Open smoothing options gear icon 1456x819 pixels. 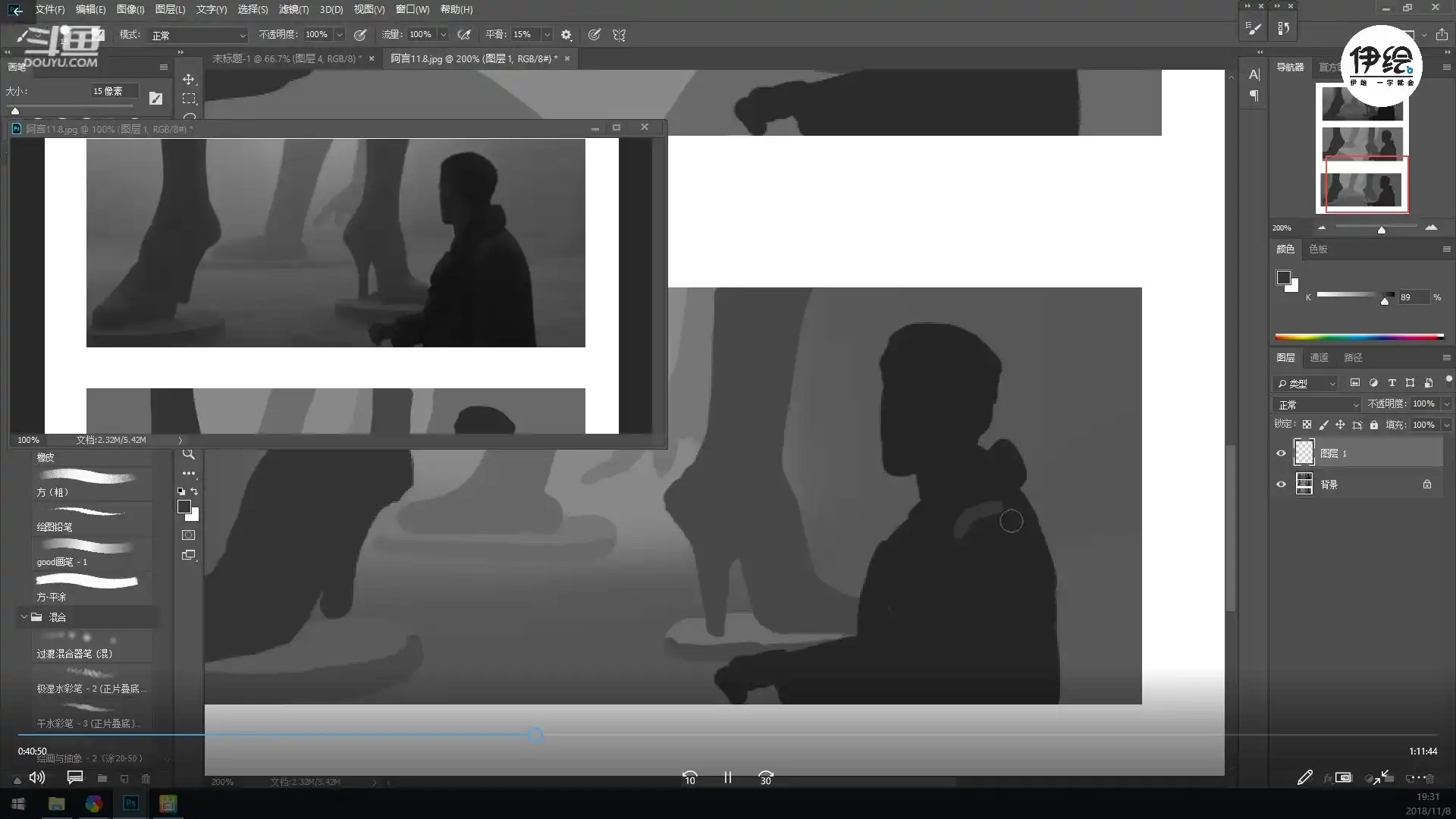tap(566, 35)
